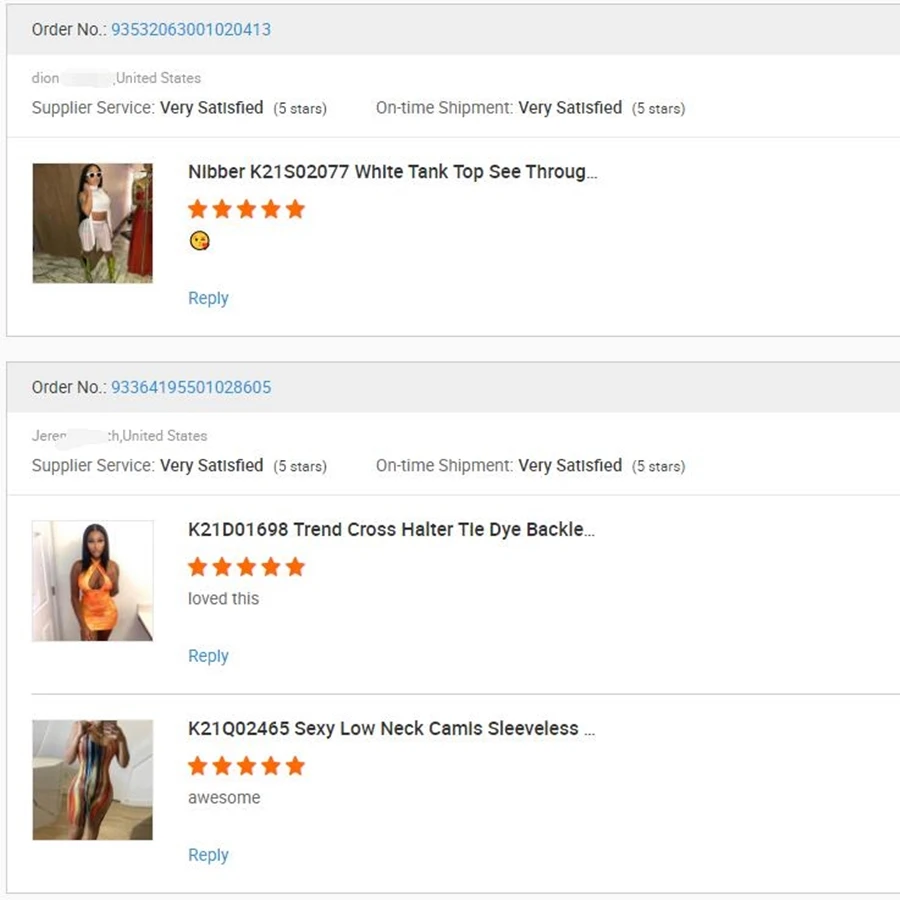Click the fifth star of Halter Tie Dye rating
Image resolution: width=900 pixels, height=900 pixels.
coord(295,567)
